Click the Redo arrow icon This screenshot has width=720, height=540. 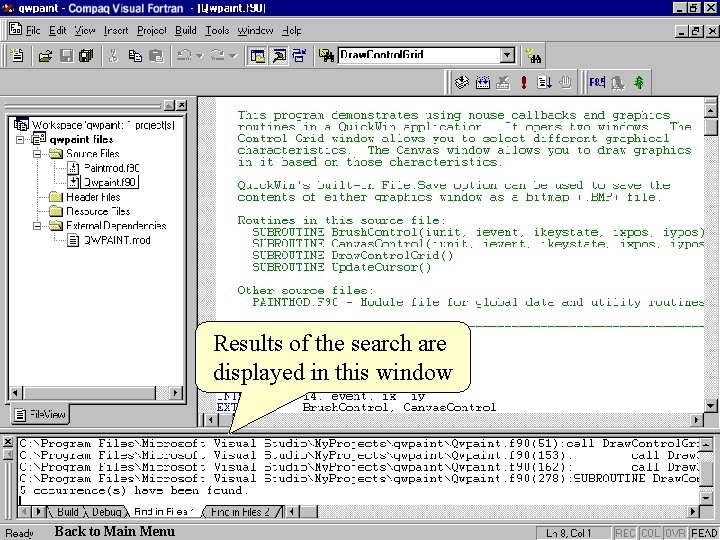tap(218, 56)
